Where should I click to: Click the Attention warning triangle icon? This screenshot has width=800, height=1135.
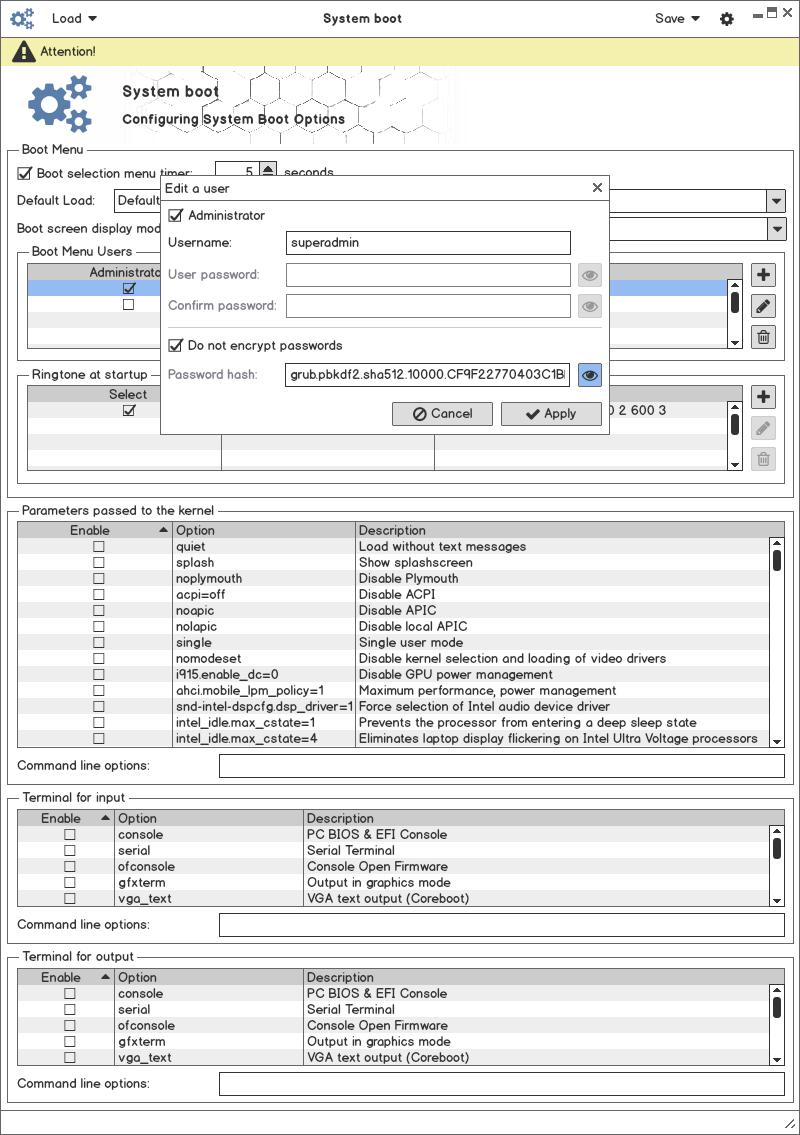(23, 51)
